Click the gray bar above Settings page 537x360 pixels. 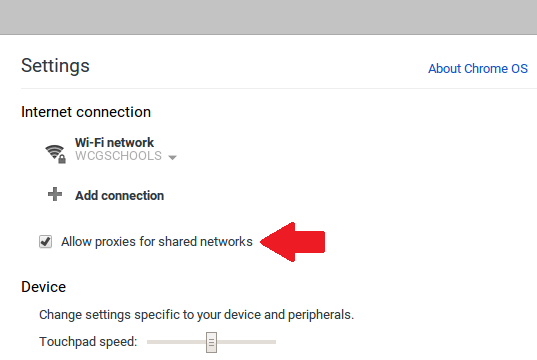pyautogui.click(x=268, y=17)
